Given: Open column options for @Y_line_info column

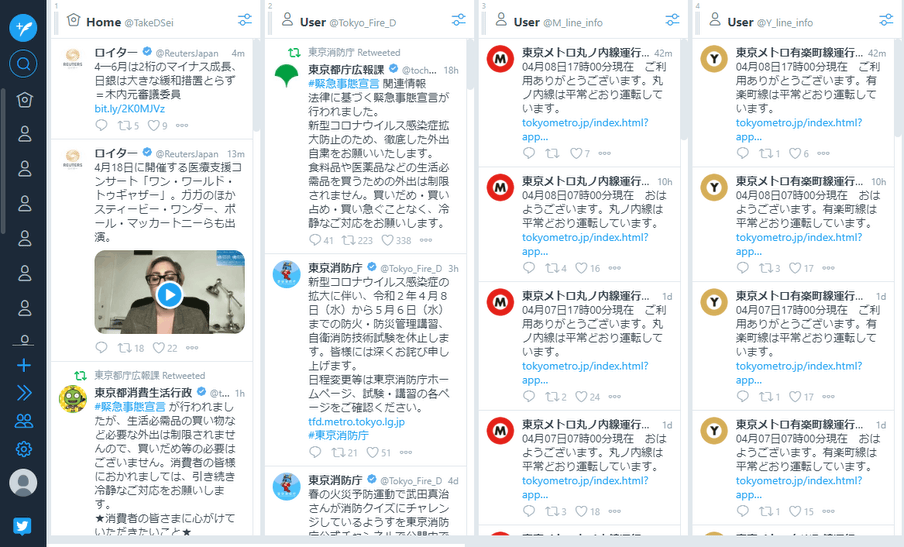Looking at the screenshot, I should pos(886,20).
